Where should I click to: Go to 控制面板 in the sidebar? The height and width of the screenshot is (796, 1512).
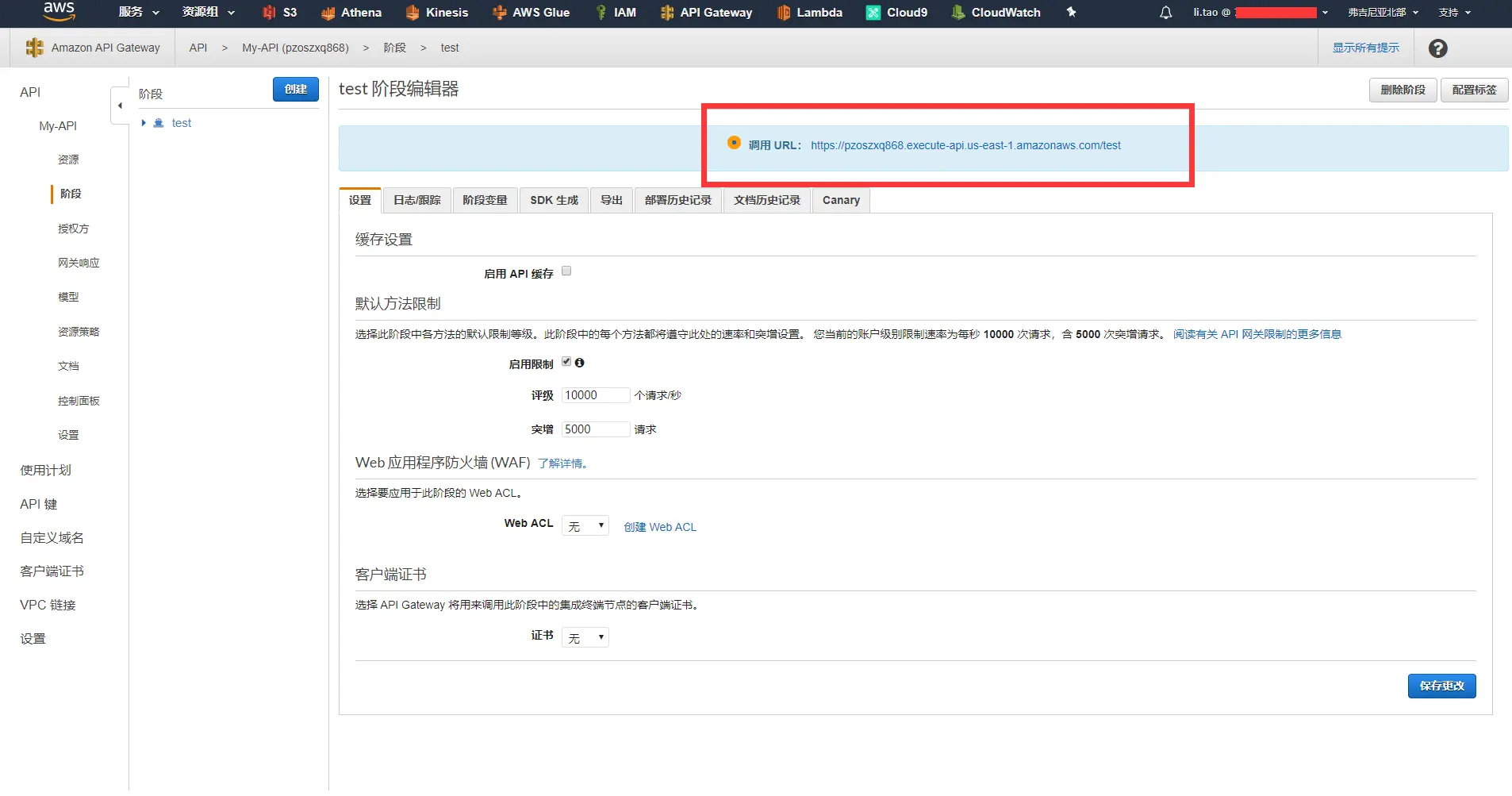pyautogui.click(x=79, y=401)
